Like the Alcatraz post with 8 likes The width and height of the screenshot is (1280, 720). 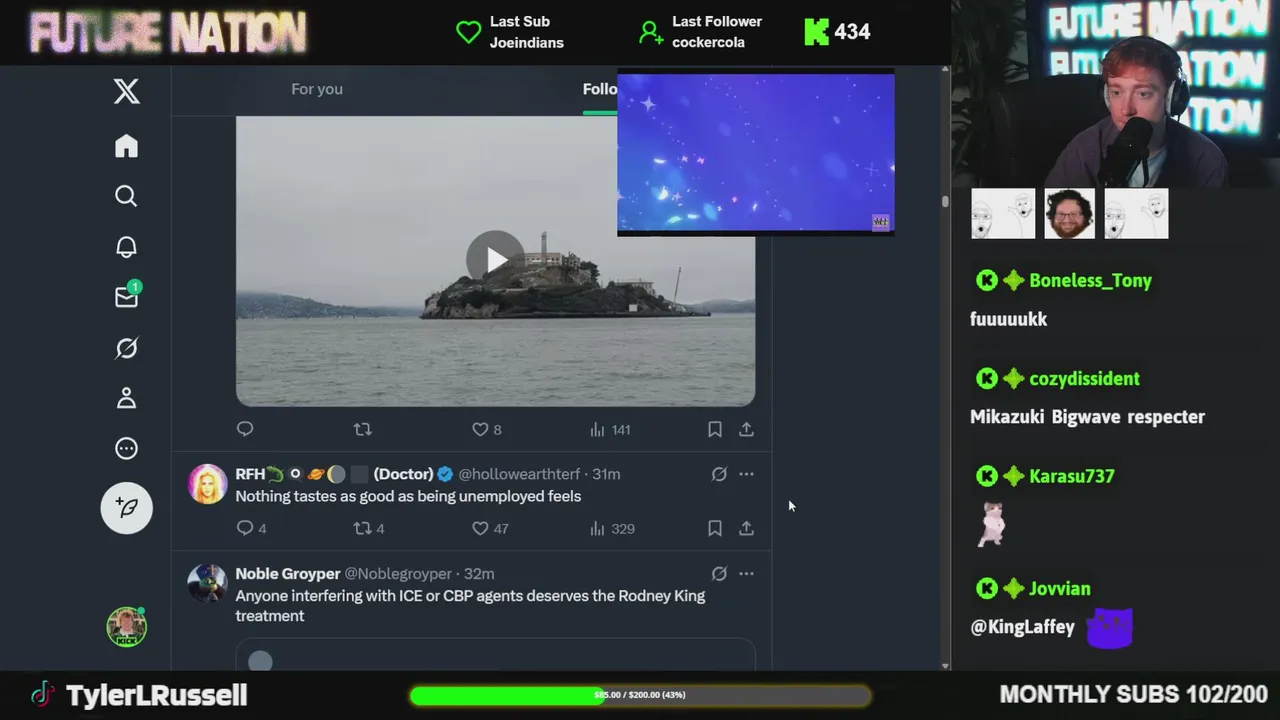487,429
